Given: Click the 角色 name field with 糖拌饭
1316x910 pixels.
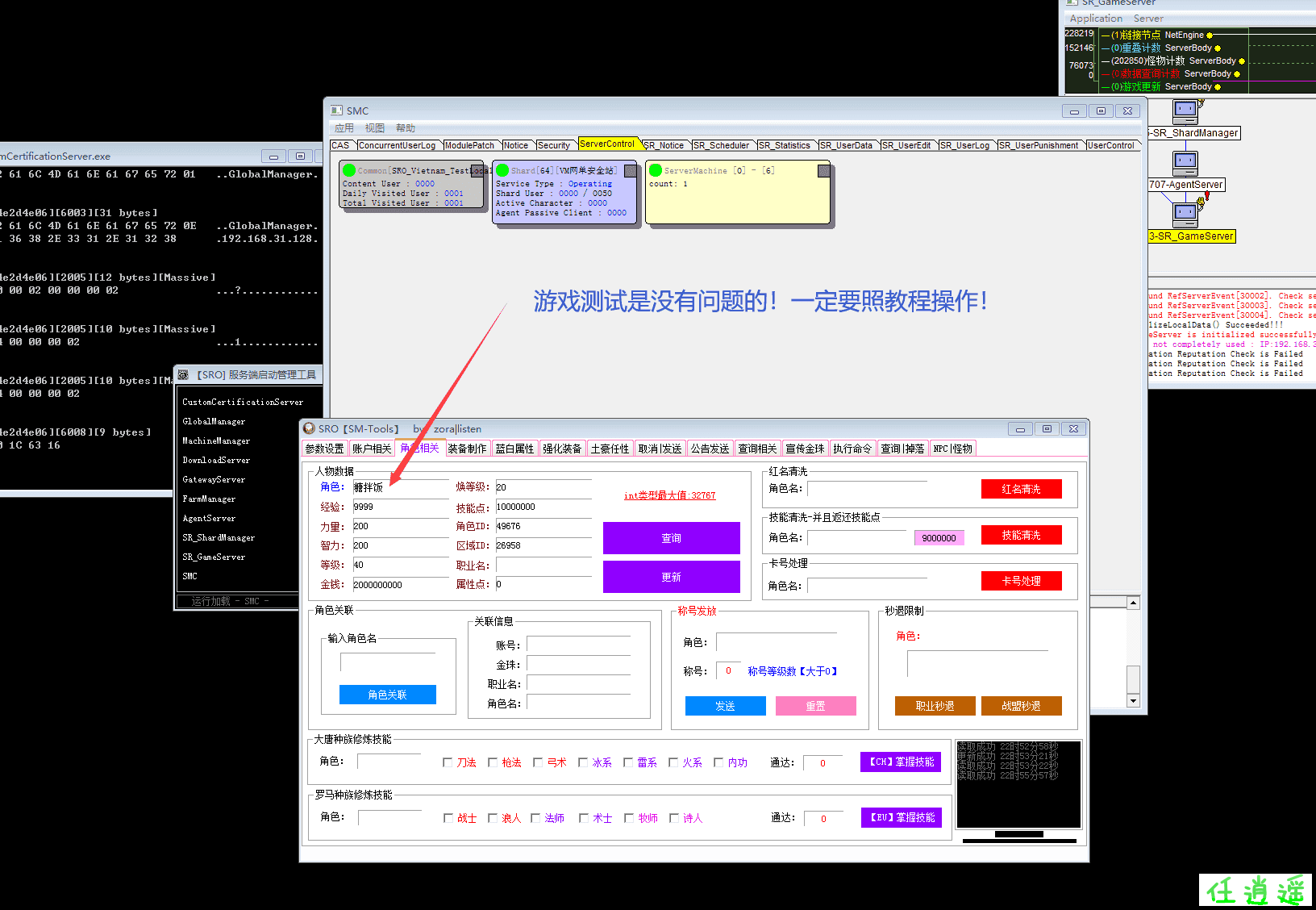Looking at the screenshot, I should [401, 488].
